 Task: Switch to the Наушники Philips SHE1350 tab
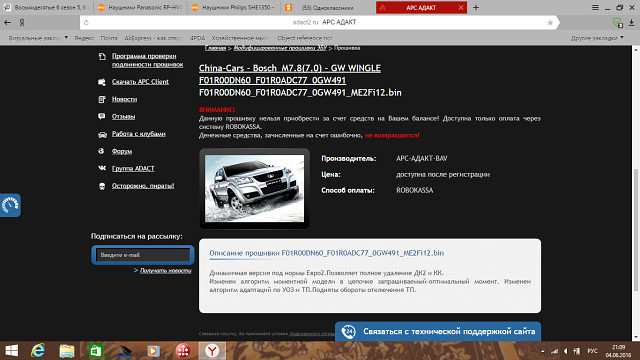click(233, 7)
